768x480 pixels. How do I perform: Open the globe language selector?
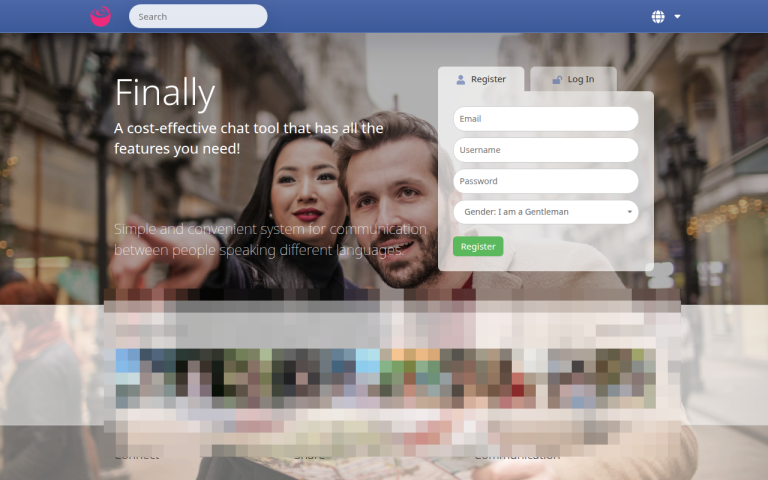click(x=658, y=17)
